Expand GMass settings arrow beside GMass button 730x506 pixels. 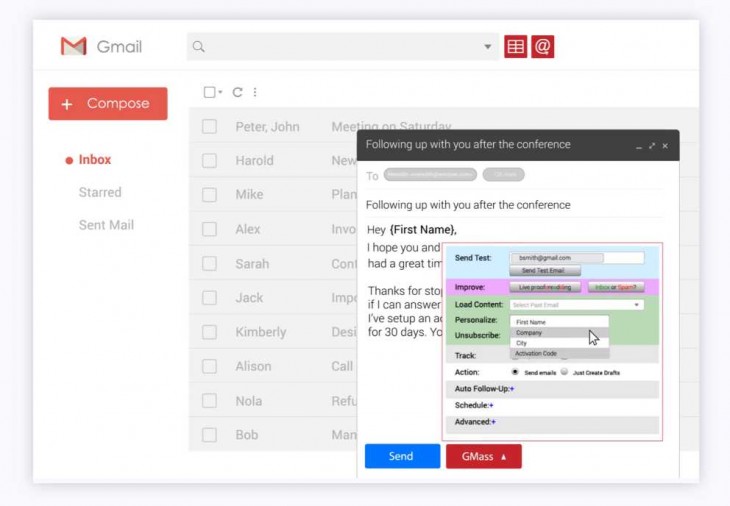coord(504,457)
